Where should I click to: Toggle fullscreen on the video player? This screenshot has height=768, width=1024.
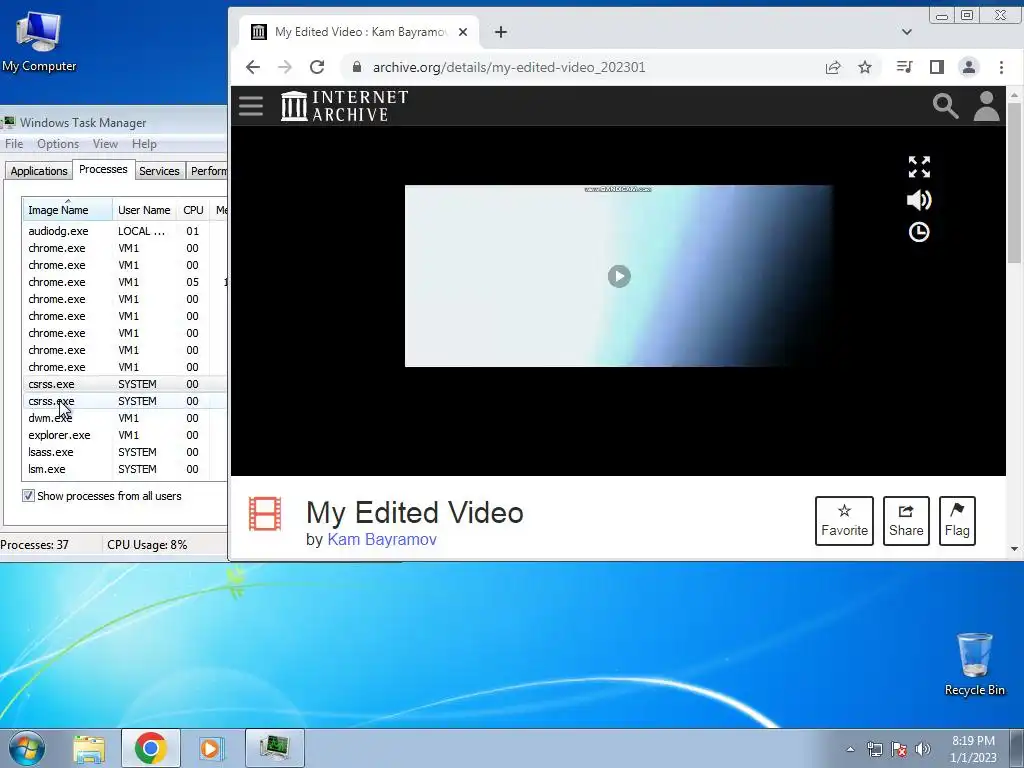pos(919,167)
